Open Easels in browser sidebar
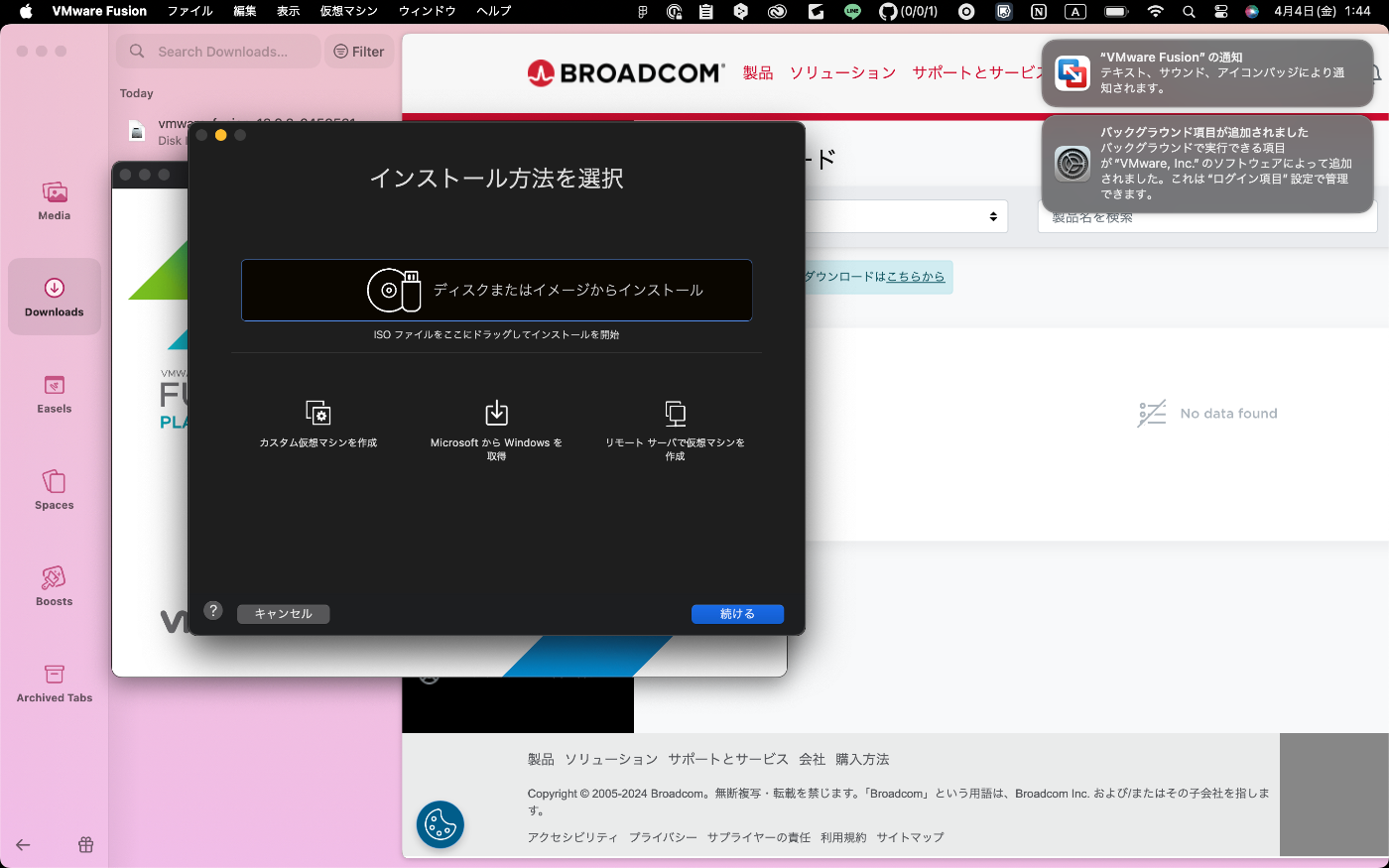 [55, 393]
